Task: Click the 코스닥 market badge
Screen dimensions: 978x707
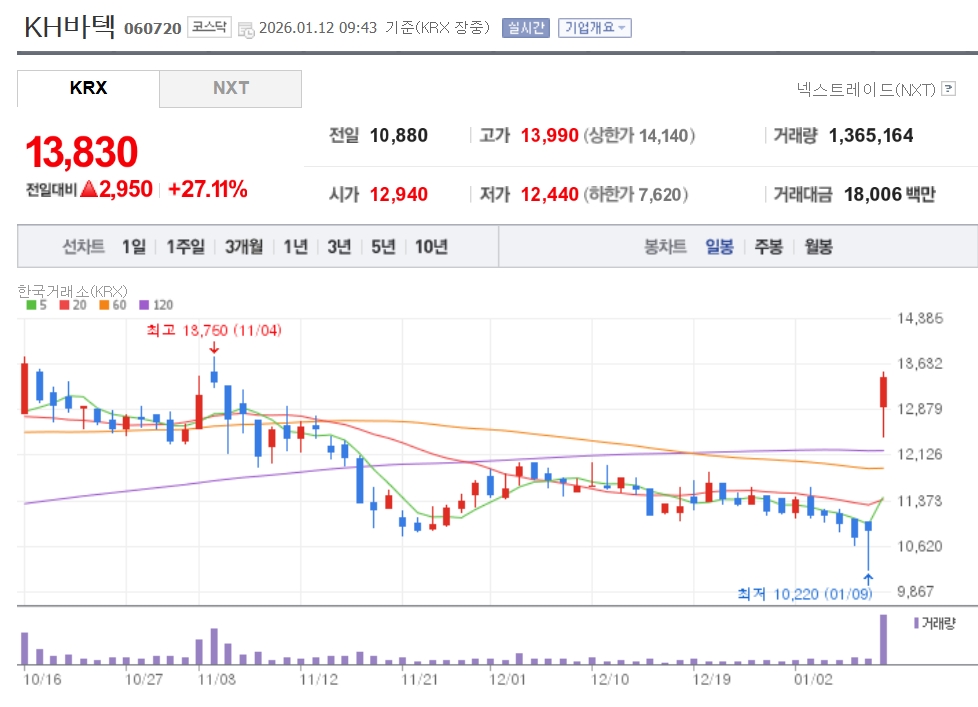Action: point(210,27)
